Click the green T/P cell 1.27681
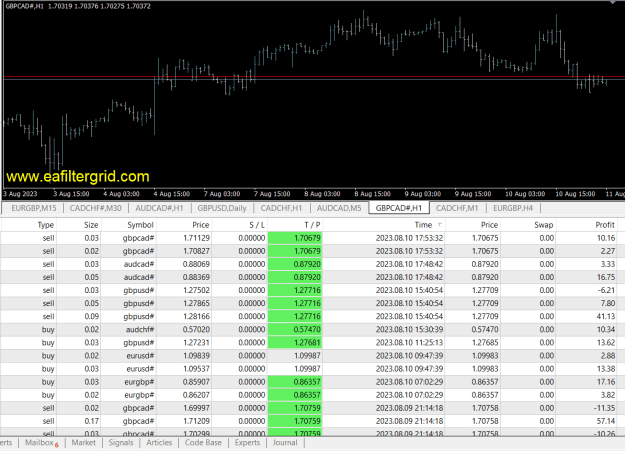The image size is (625, 451). 295,343
